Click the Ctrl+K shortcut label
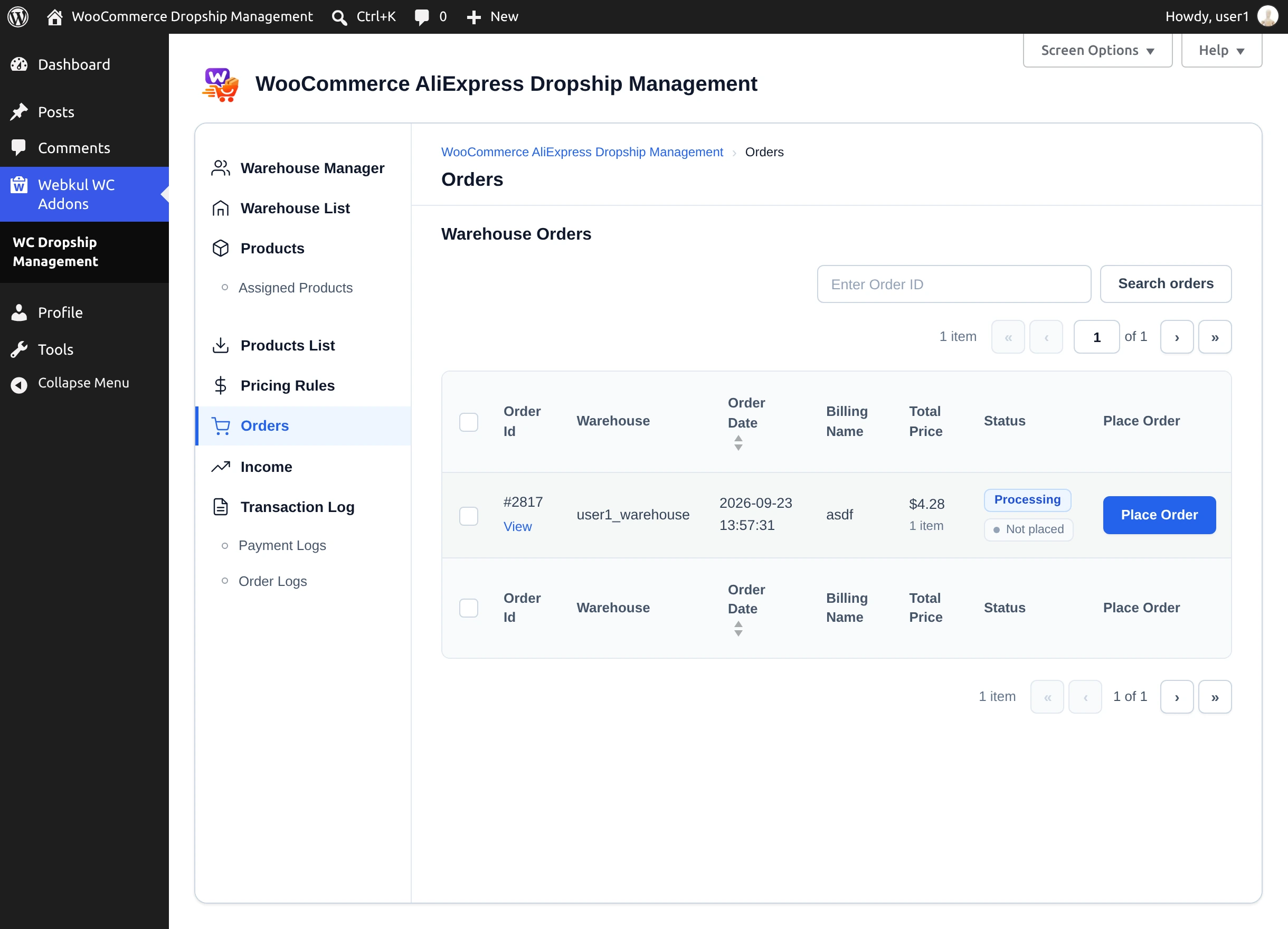Image resolution: width=1288 pixels, height=929 pixels. coord(376,16)
